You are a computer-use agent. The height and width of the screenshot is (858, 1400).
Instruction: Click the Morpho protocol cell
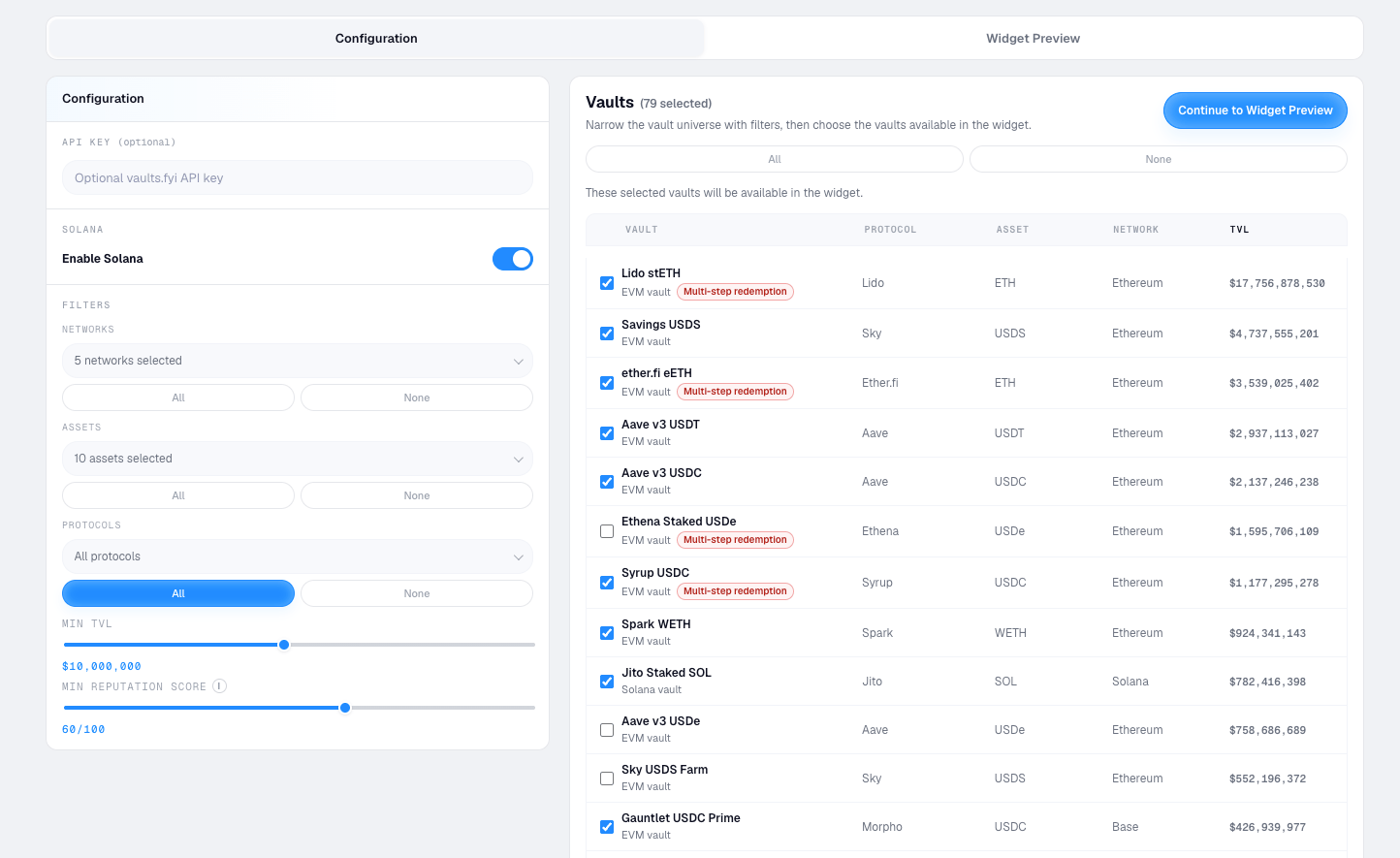(882, 827)
